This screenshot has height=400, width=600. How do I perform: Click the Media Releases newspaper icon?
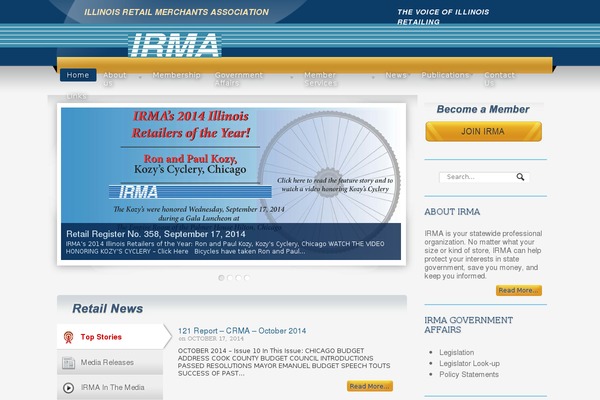coord(68,362)
